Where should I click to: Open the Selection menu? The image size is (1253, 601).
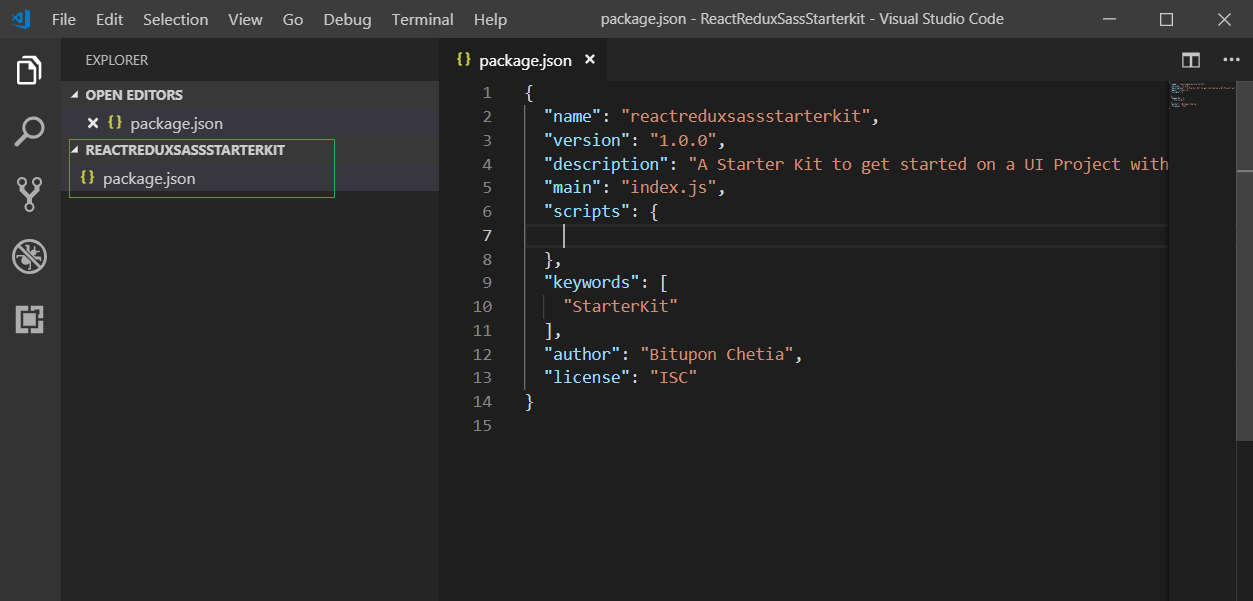click(x=176, y=19)
